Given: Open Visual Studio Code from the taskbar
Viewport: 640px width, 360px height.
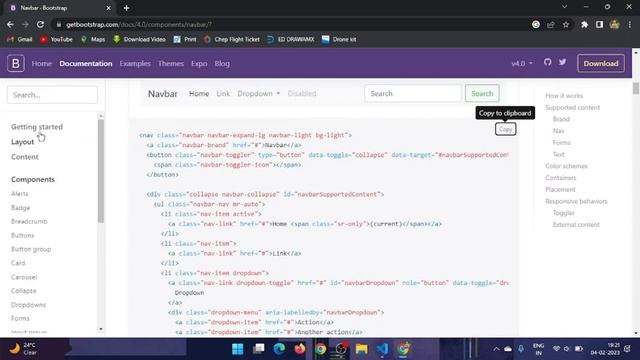Looking at the screenshot, I should click(382, 349).
